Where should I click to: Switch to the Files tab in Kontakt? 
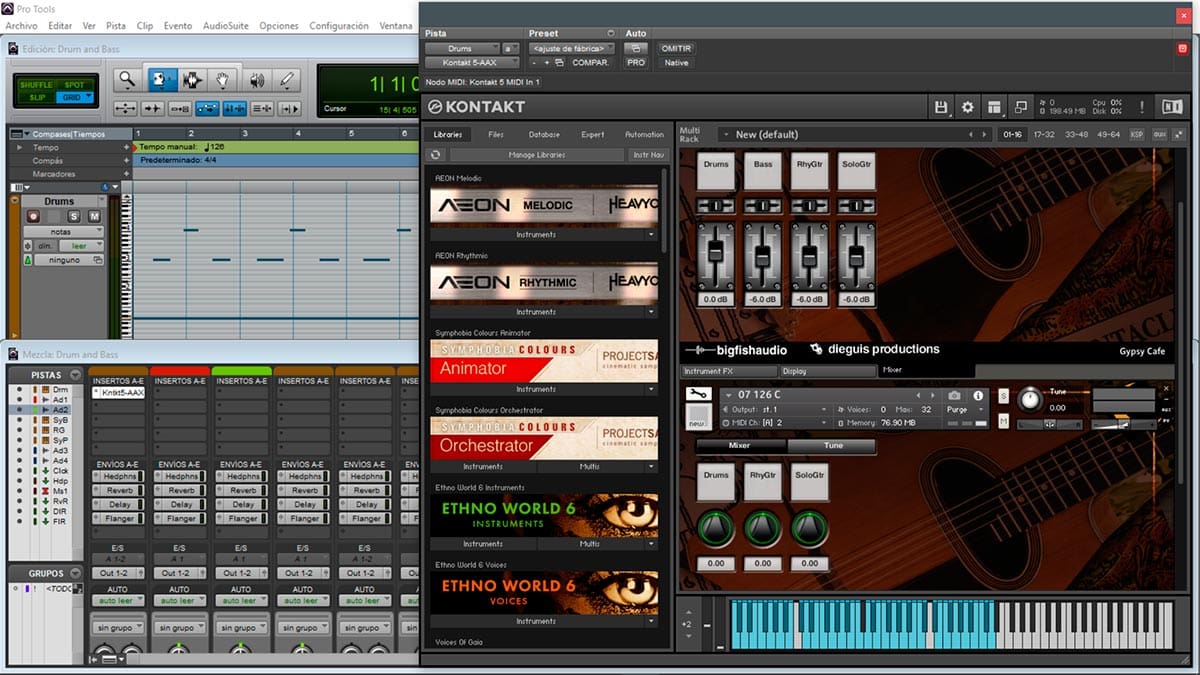496,134
